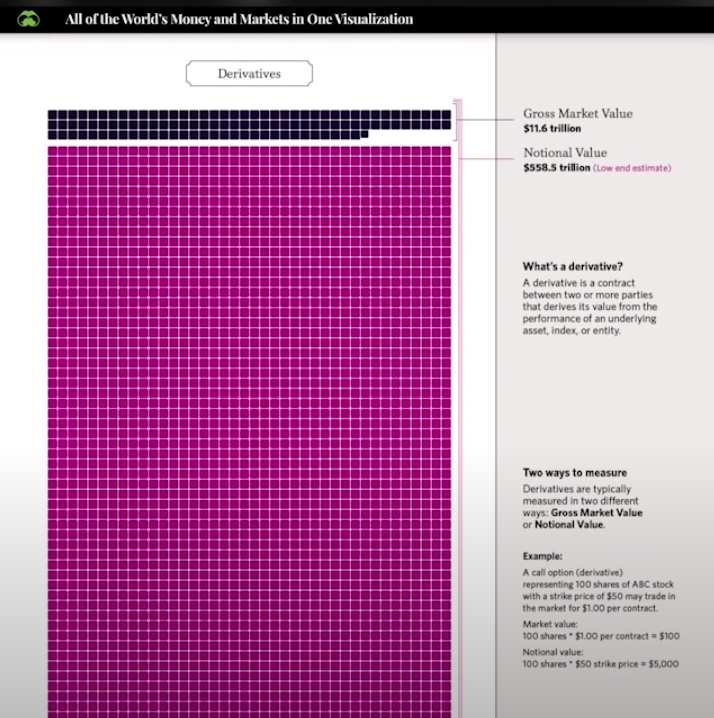Click the 'Gross Market Value' heading

pos(578,113)
